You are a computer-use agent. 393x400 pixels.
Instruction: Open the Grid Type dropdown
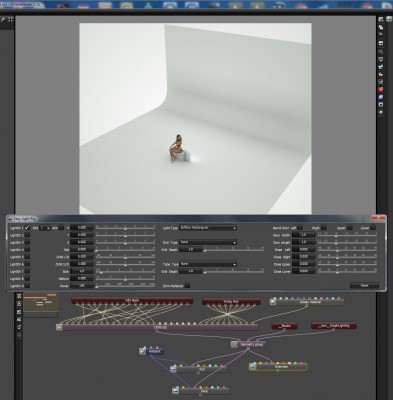(208, 242)
